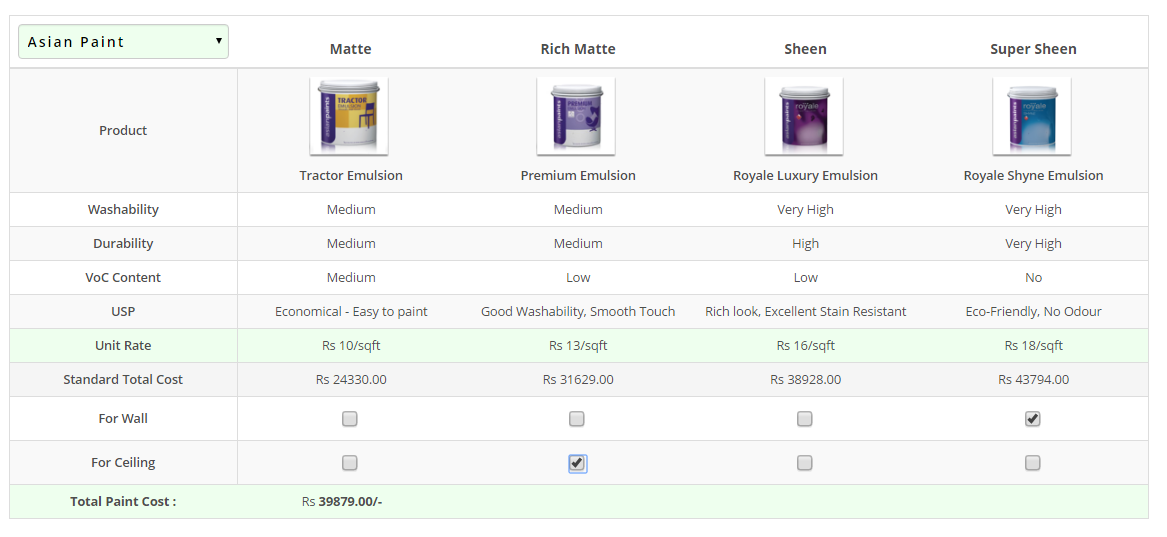Check For Wall under Matte

point(350,419)
